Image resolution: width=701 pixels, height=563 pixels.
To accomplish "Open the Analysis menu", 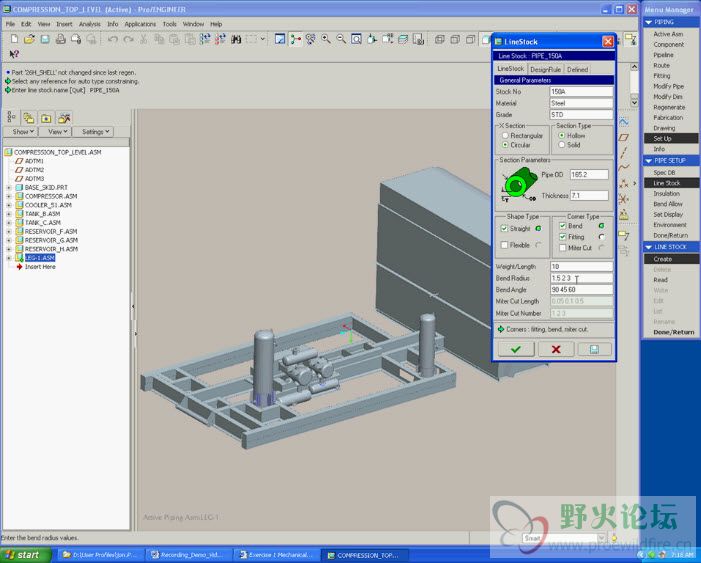I will pos(89,24).
